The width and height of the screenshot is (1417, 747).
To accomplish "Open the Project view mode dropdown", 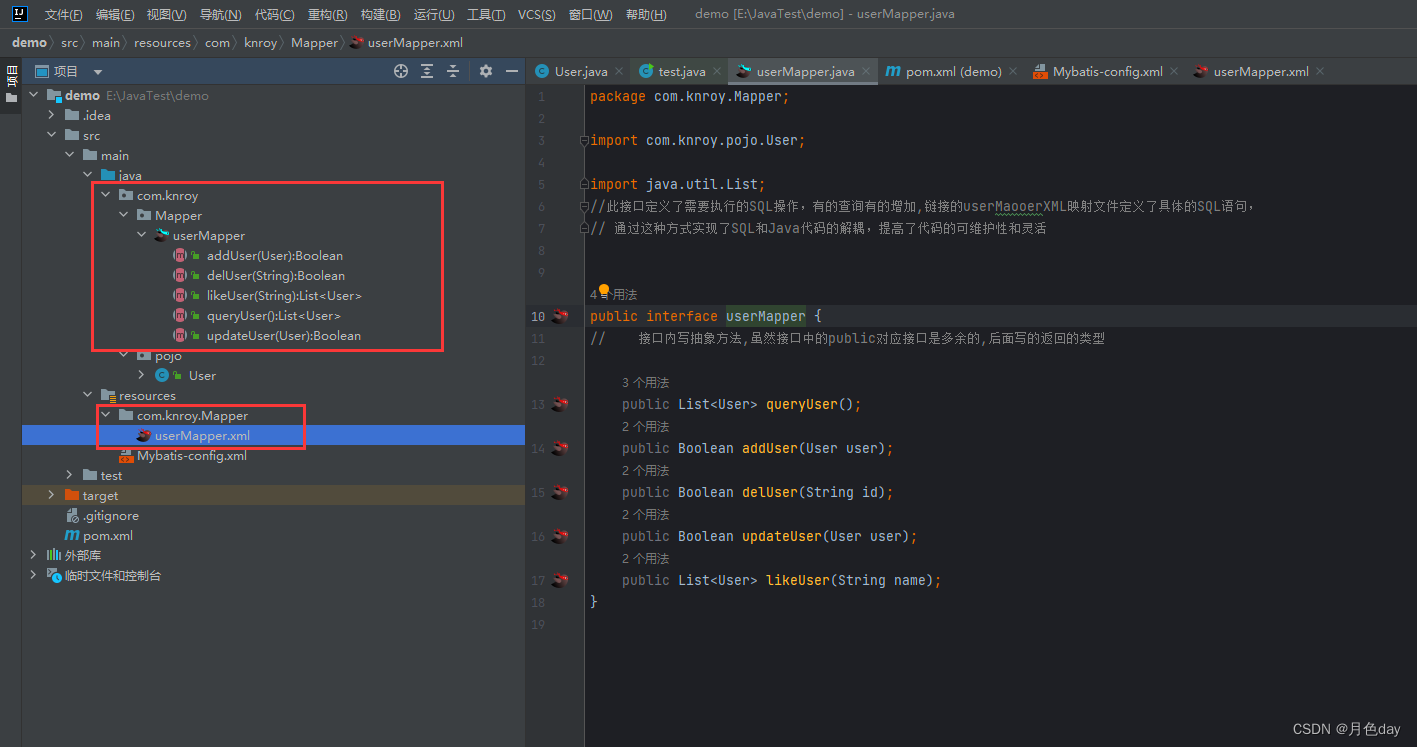I will (98, 72).
